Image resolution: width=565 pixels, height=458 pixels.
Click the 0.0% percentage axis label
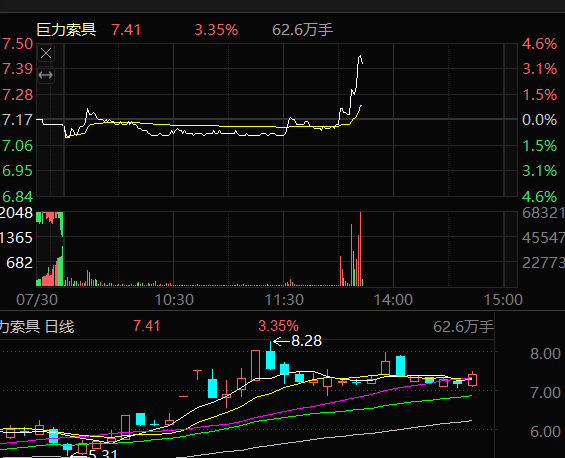click(539, 120)
